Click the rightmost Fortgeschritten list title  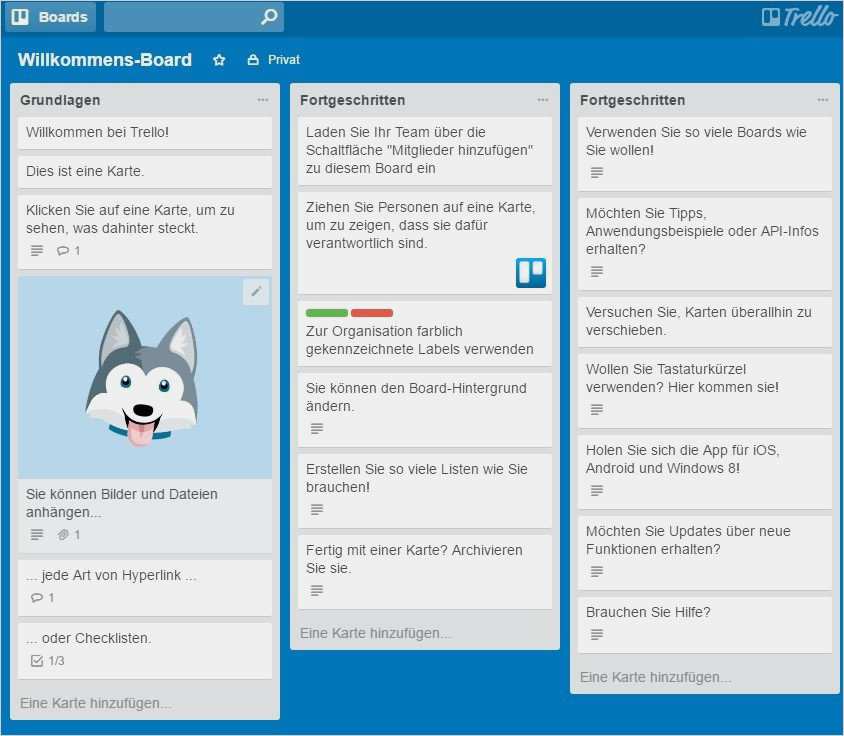pos(632,100)
